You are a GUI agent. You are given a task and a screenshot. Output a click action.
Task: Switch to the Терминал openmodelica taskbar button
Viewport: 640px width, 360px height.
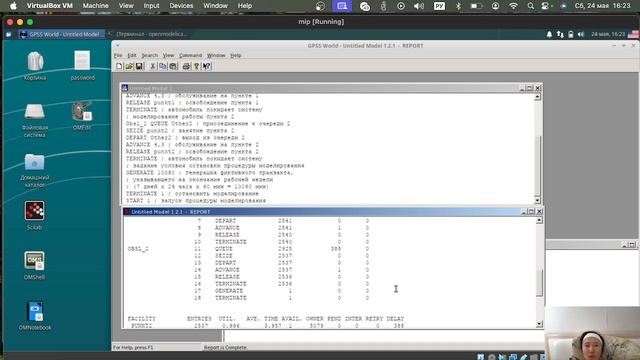[x=149, y=34]
